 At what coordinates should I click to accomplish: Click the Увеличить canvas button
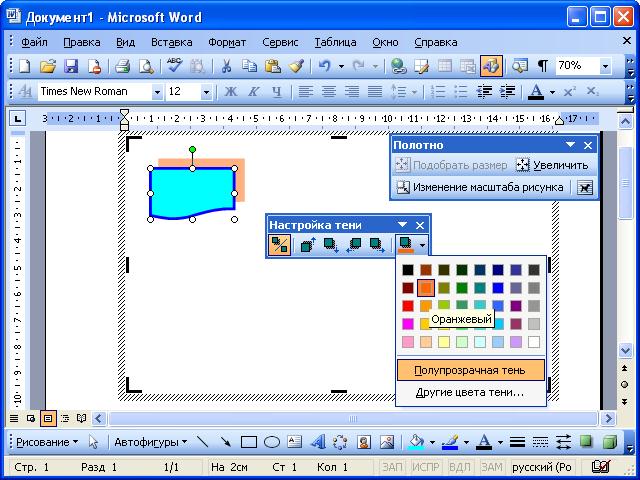[x=552, y=165]
